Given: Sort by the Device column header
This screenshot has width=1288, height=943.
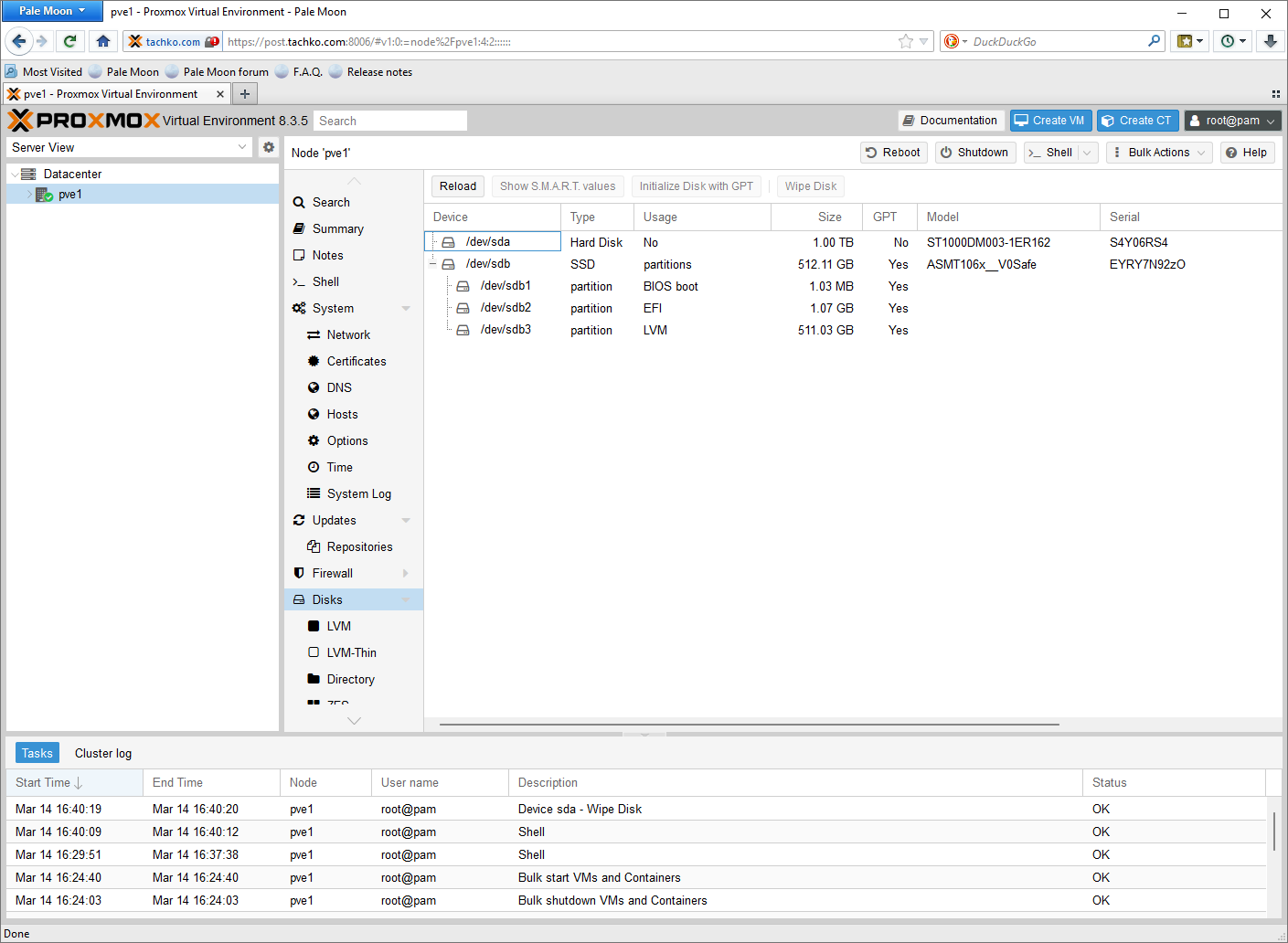Looking at the screenshot, I should 493,217.
